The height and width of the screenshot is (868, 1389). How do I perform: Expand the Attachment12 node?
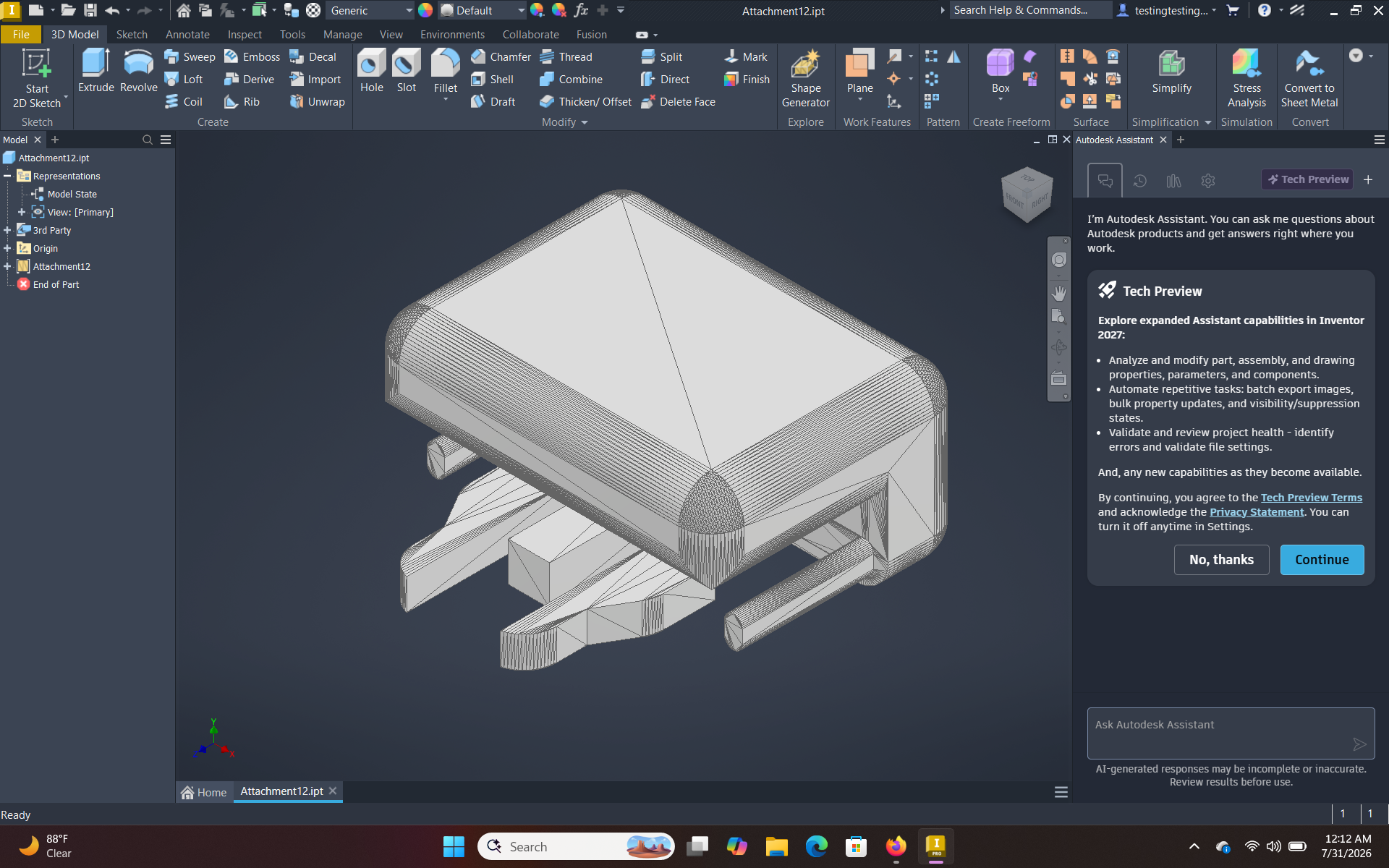pos(7,266)
